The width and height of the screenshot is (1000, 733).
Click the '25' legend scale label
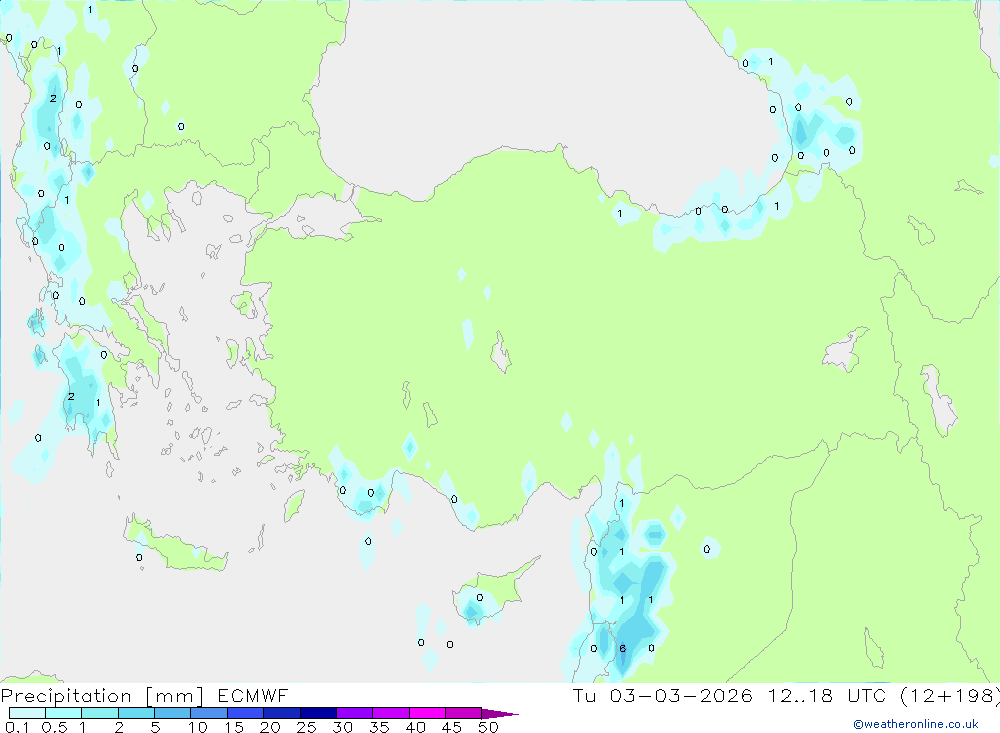[x=307, y=727]
